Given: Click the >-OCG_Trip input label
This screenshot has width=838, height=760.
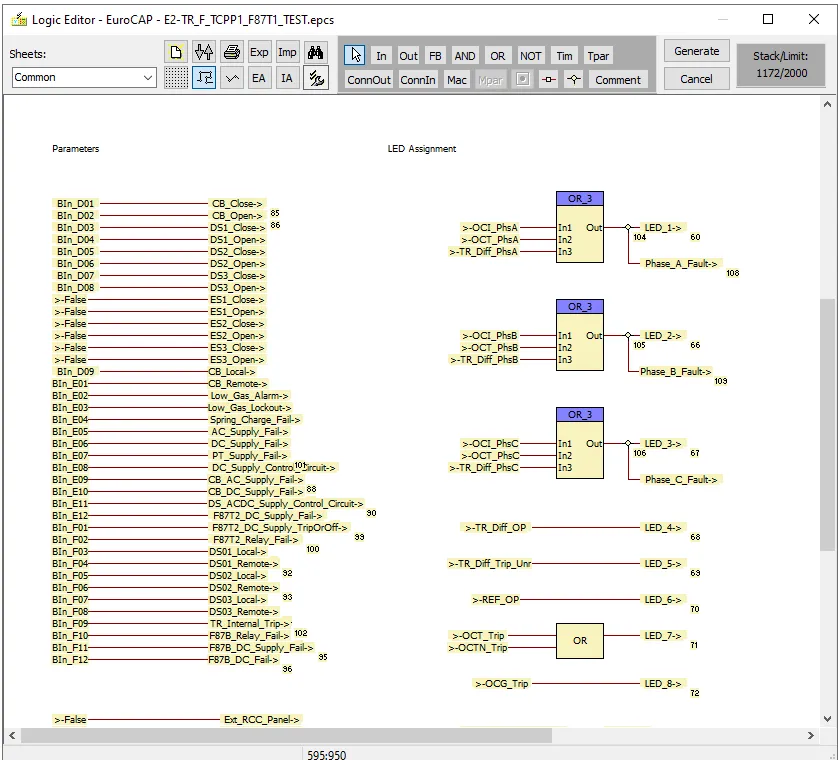Looking at the screenshot, I should click(501, 684).
